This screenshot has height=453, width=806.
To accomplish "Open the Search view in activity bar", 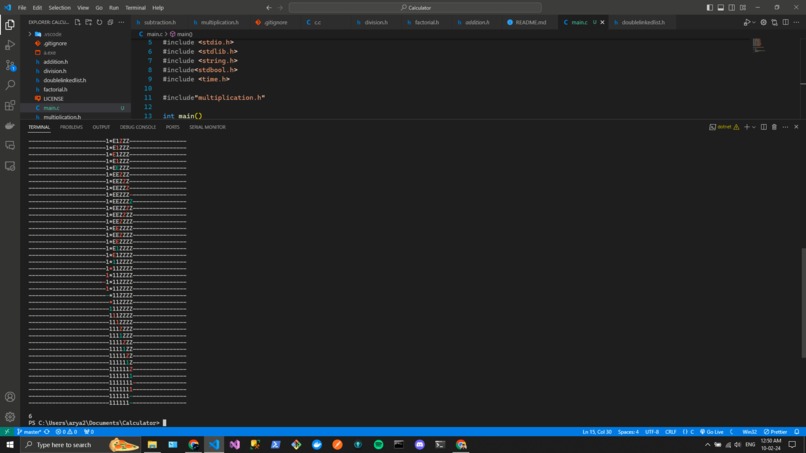I will tap(10, 85).
